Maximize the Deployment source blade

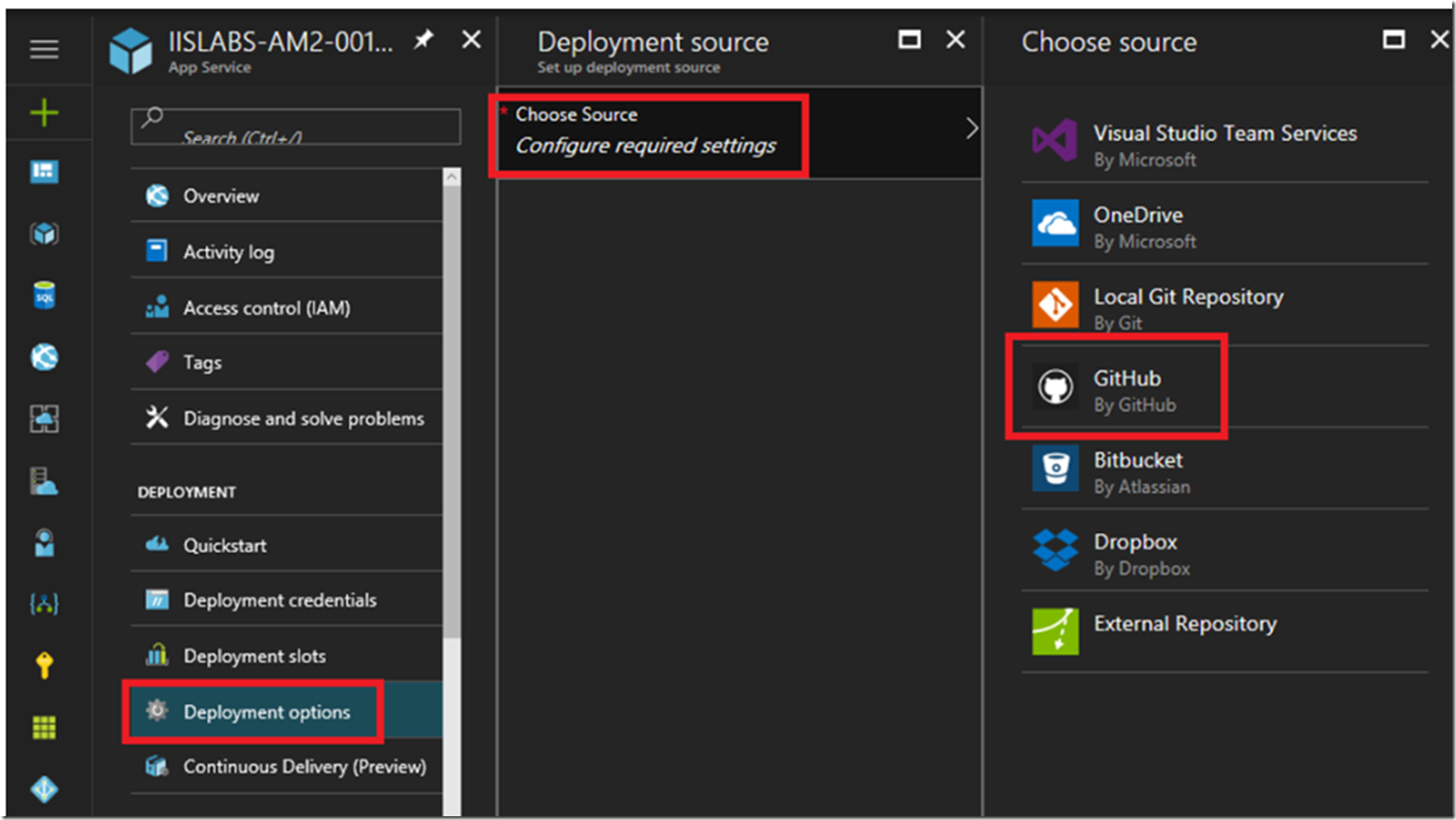(x=910, y=39)
